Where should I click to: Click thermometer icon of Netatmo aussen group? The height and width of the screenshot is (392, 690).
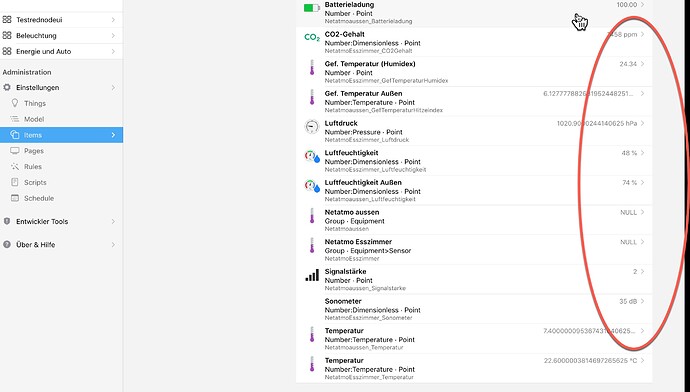[x=312, y=216]
